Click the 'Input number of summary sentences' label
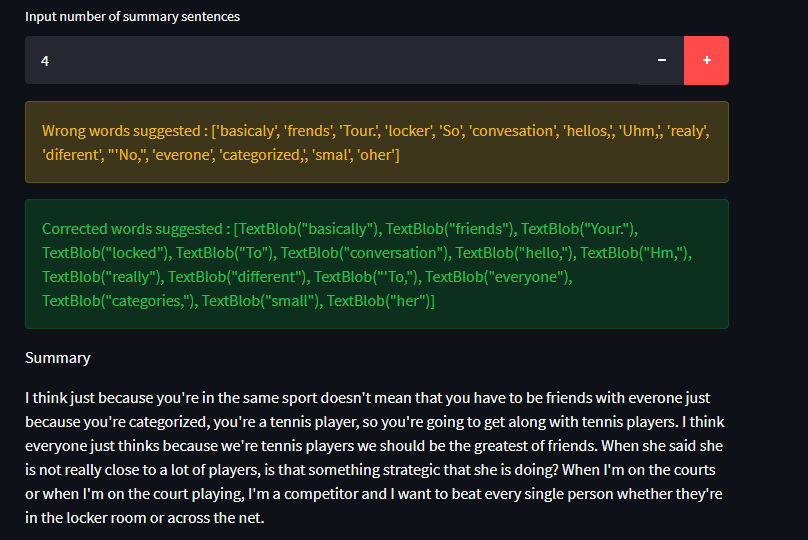808x540 pixels. [x=132, y=17]
